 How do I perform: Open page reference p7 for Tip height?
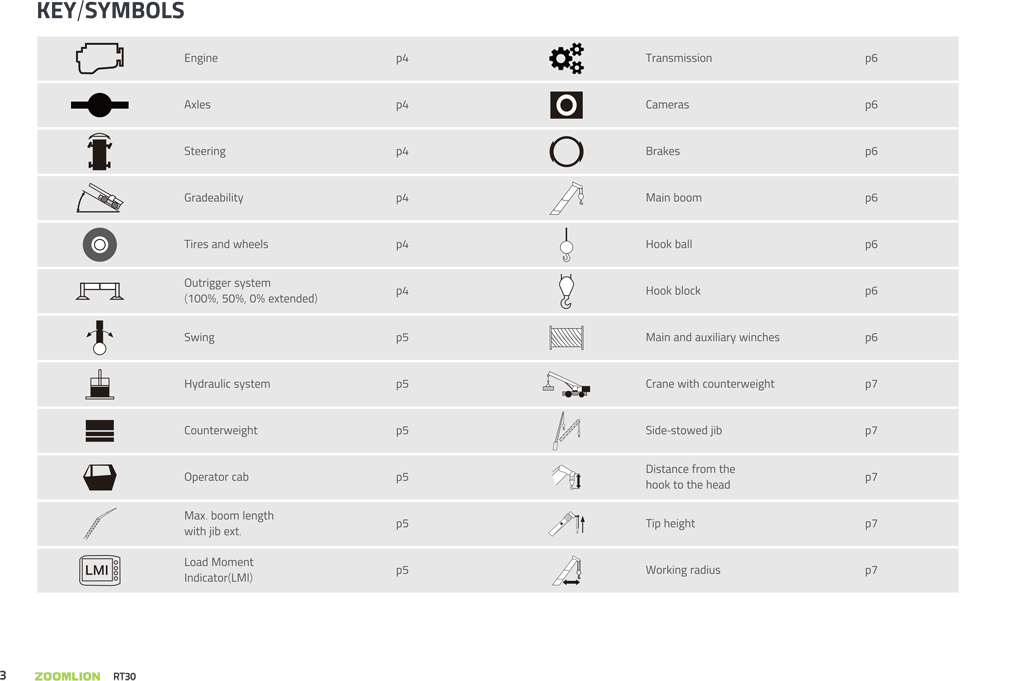(871, 524)
